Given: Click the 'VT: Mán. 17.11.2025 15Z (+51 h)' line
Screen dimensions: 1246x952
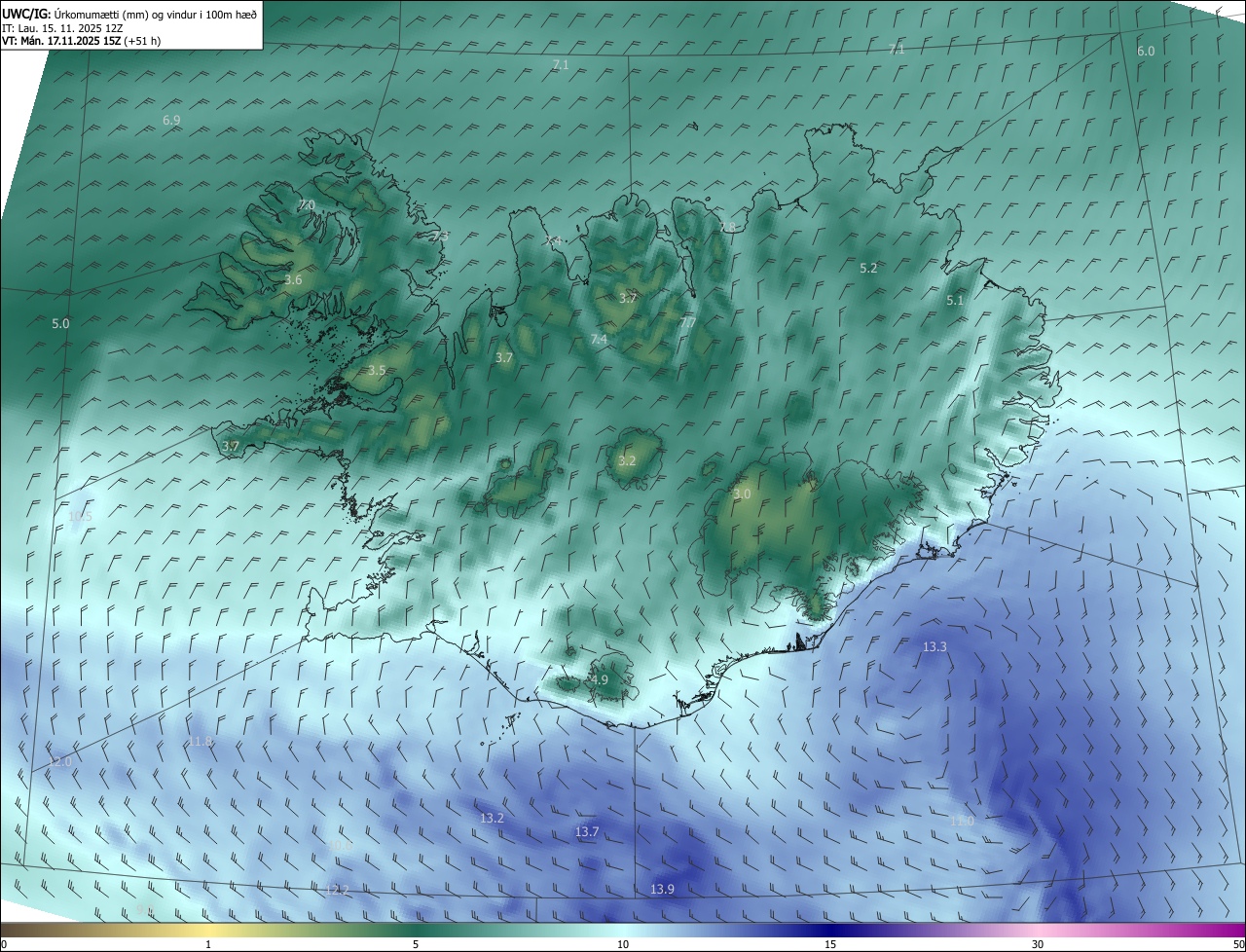Looking at the screenshot, I should [82, 42].
